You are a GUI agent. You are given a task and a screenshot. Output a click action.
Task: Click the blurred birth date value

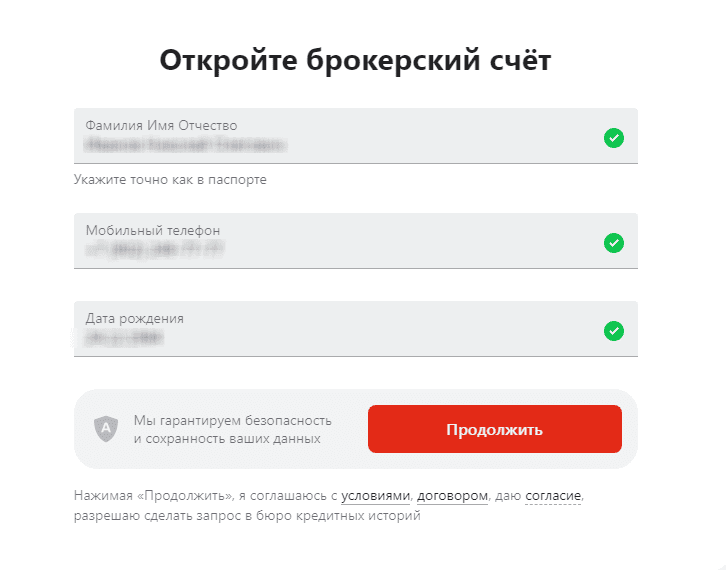[x=123, y=338]
